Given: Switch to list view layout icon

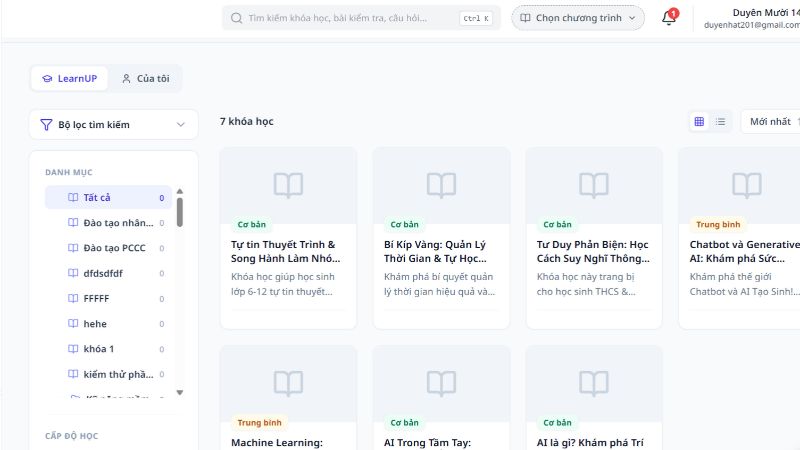Looking at the screenshot, I should (720, 121).
